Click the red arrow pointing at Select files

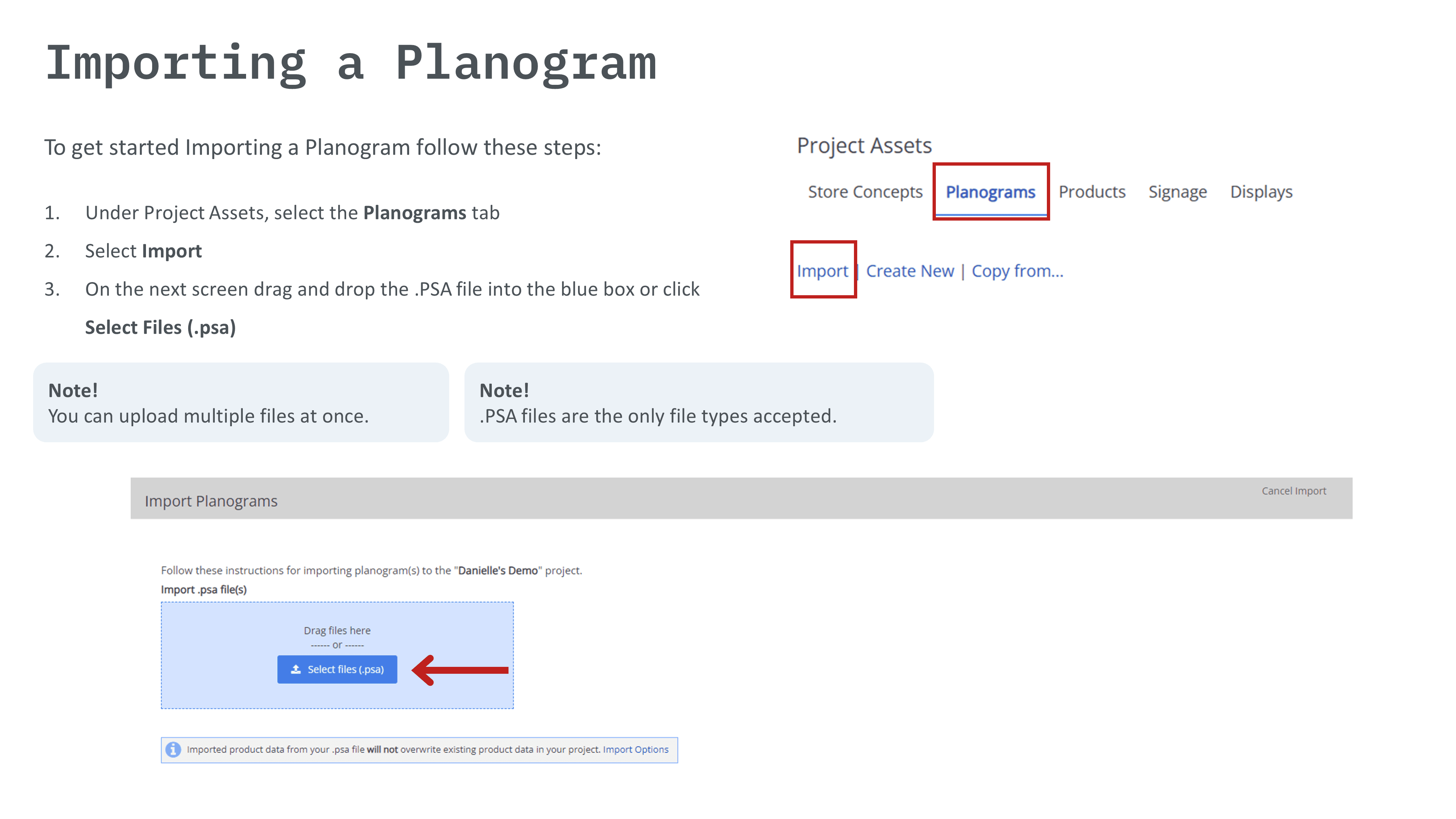[x=461, y=670]
